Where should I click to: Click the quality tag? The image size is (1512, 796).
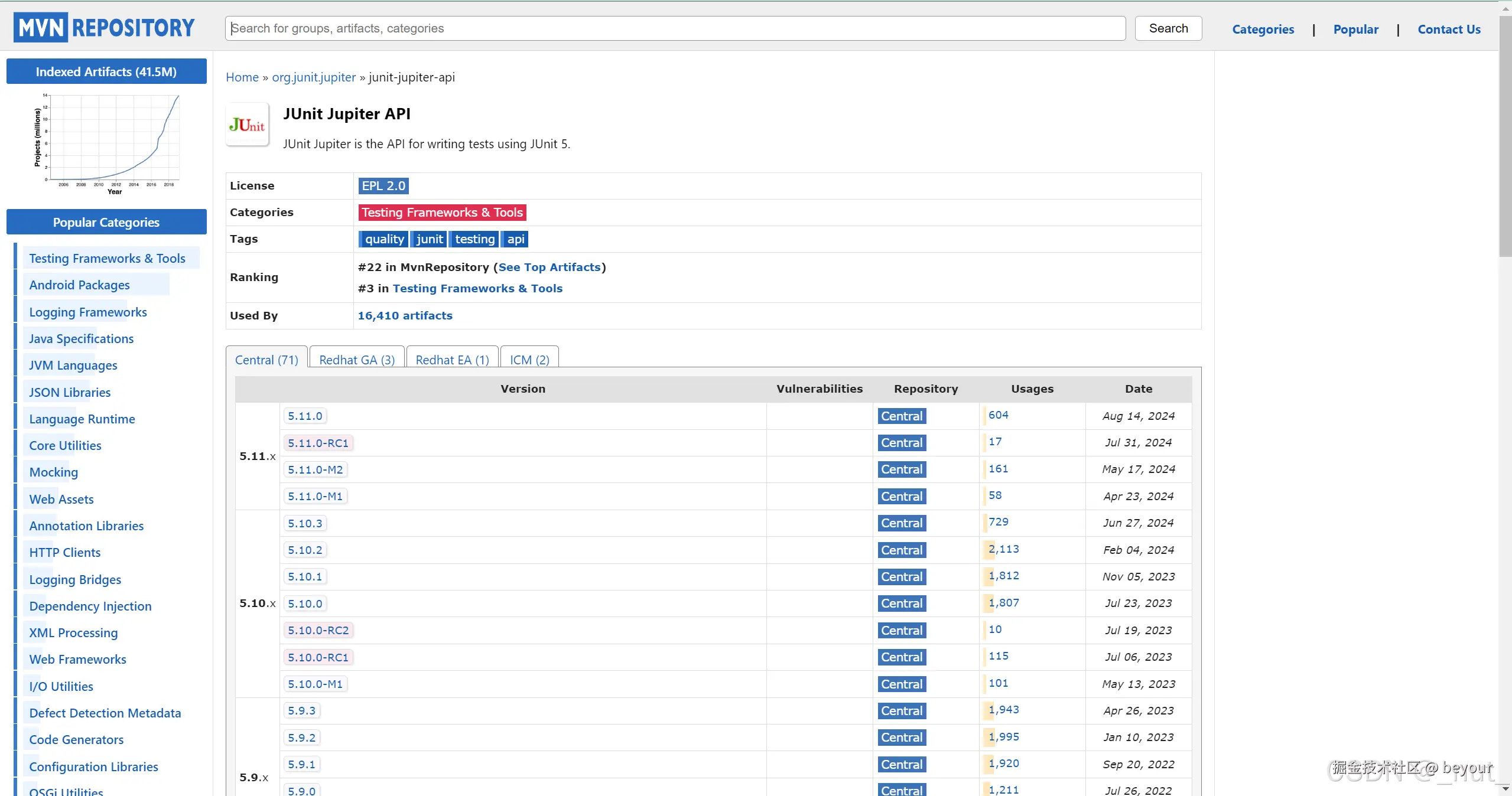pyautogui.click(x=383, y=239)
